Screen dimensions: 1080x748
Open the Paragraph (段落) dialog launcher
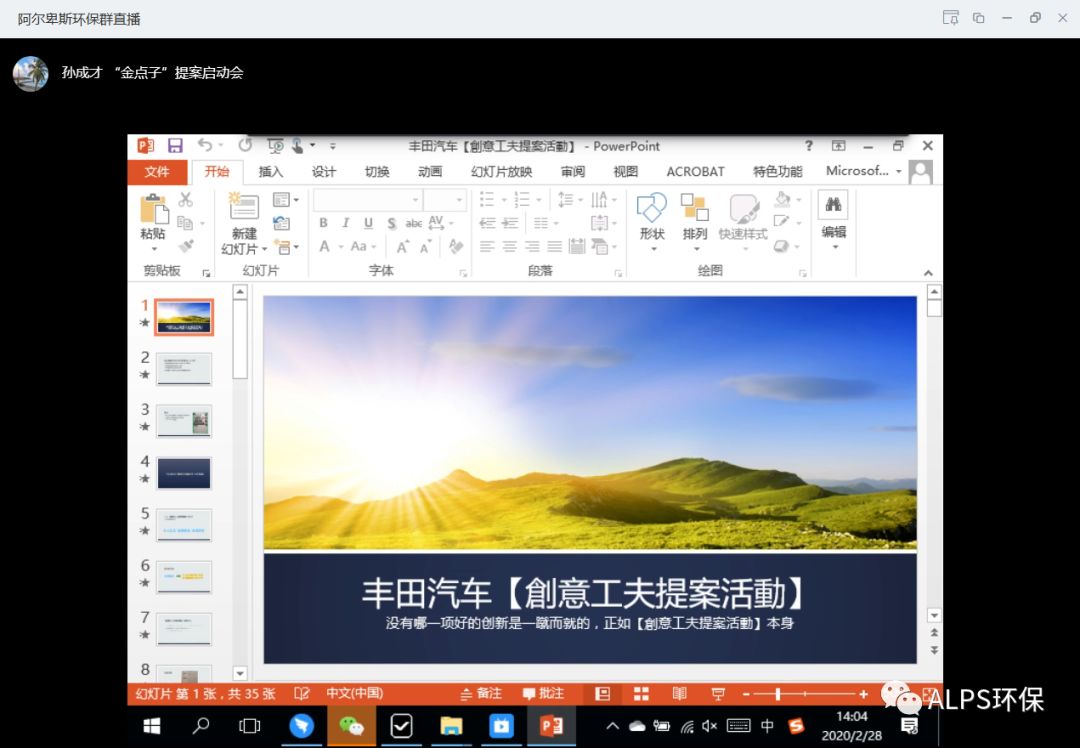coord(618,273)
